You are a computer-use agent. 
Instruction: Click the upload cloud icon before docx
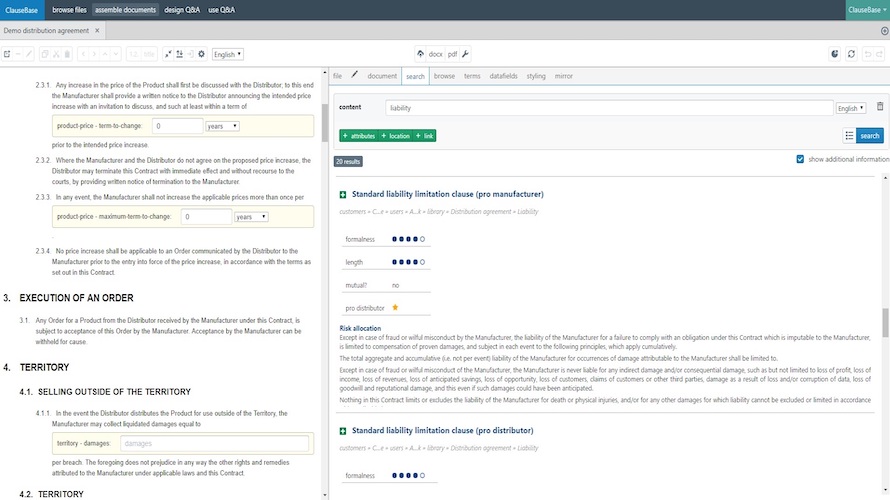[420, 54]
